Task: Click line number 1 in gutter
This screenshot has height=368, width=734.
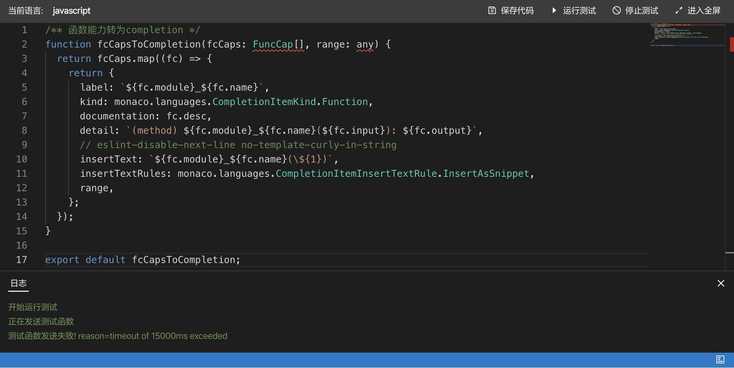Action: coord(24,30)
